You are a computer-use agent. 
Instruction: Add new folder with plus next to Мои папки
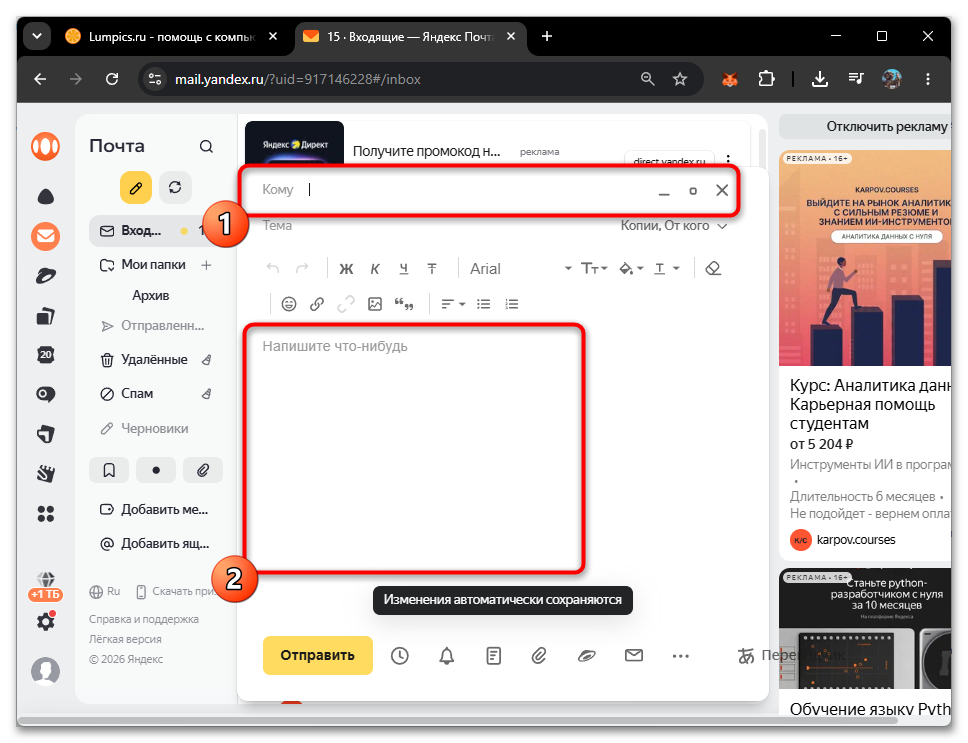(206, 265)
